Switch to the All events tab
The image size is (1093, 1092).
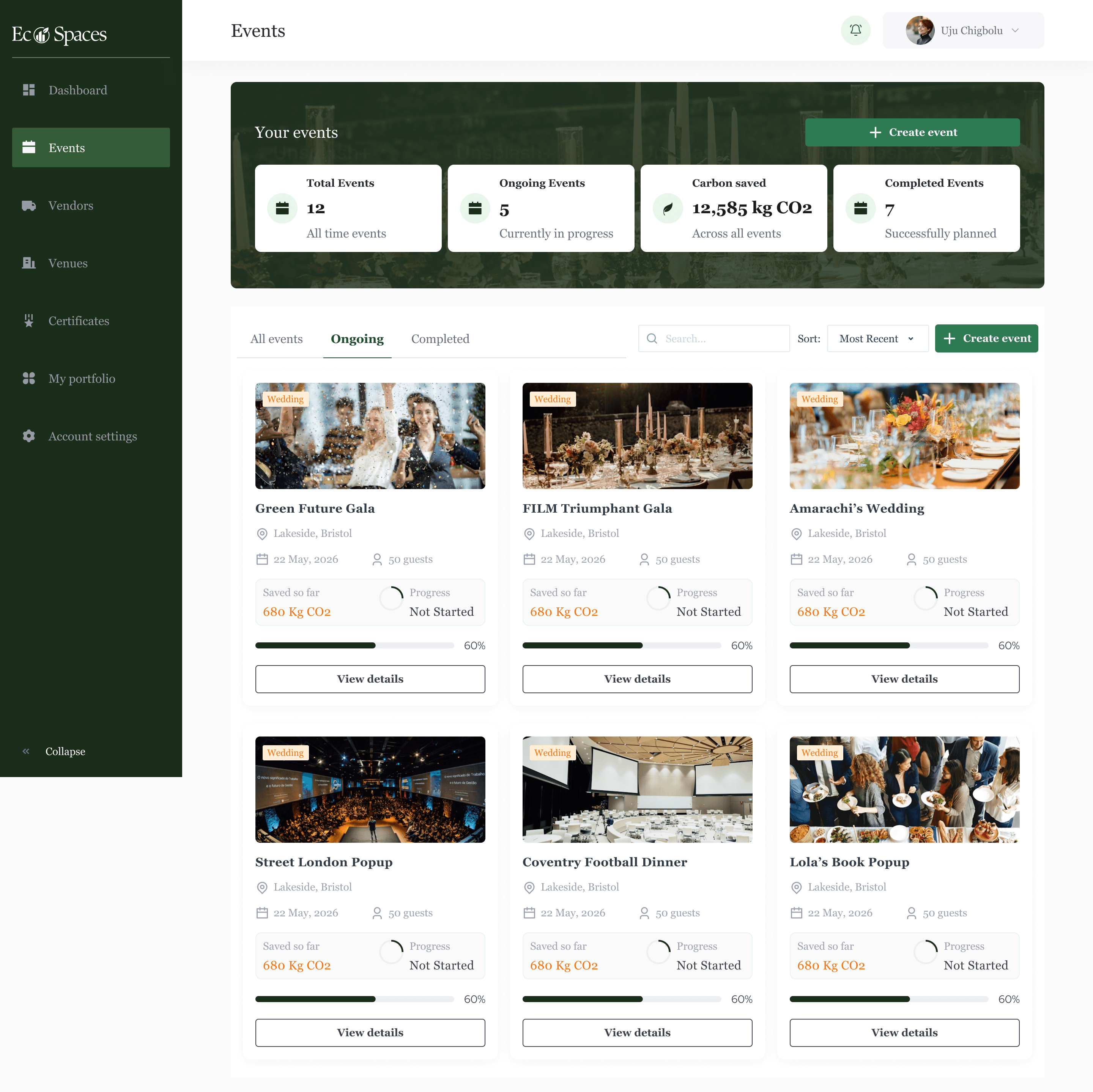pyautogui.click(x=277, y=339)
